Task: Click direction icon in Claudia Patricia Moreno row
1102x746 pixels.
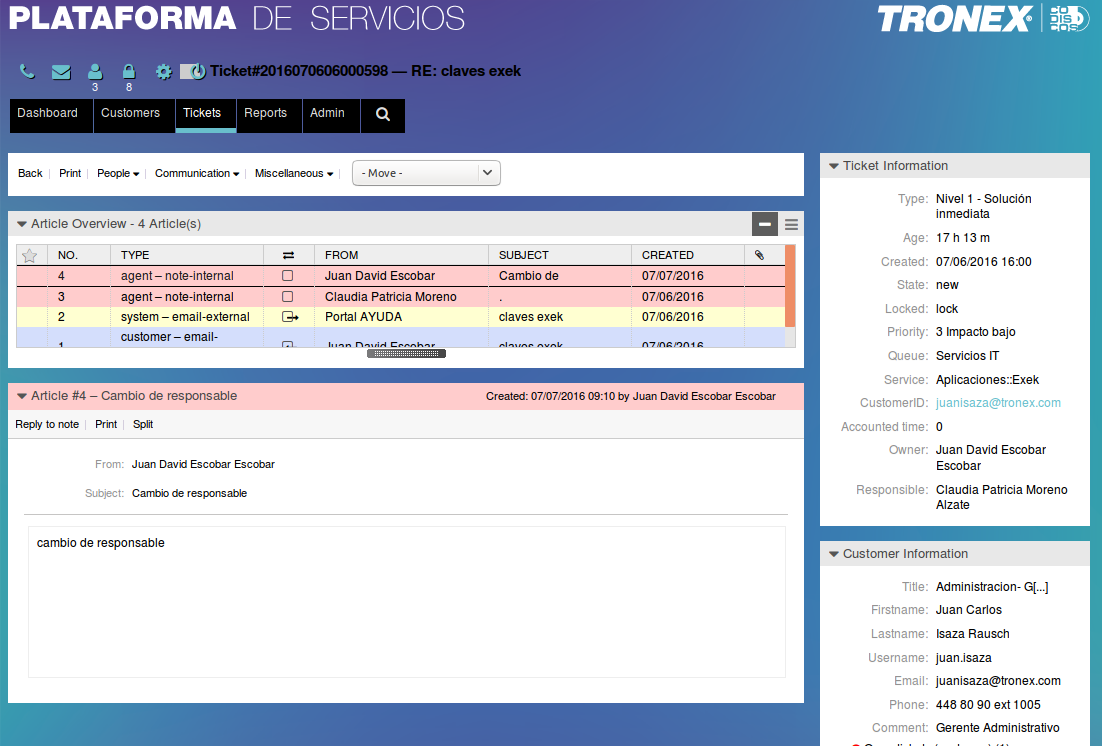Action: pyautogui.click(x=287, y=297)
